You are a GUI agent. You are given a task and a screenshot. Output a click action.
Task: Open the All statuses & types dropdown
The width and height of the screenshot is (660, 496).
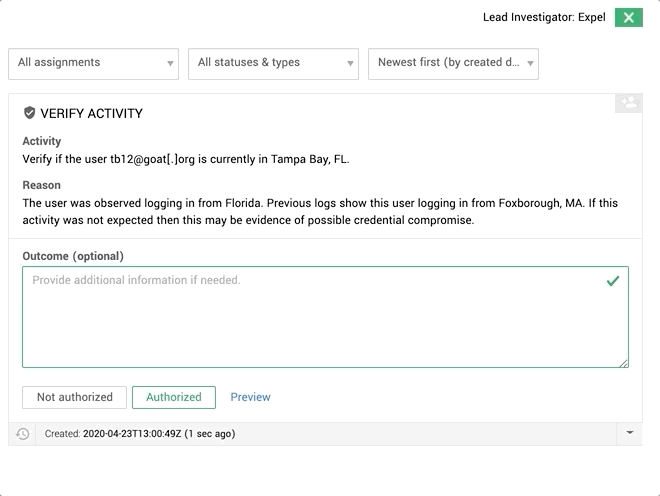(273, 64)
